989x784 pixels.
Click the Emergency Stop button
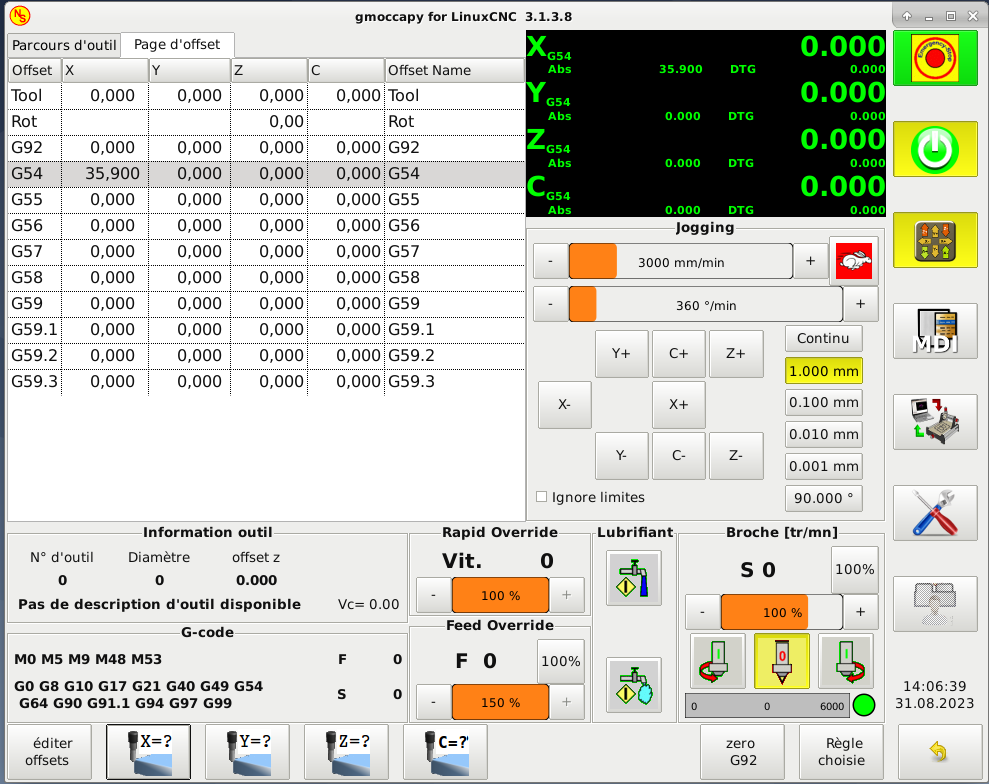pos(935,58)
